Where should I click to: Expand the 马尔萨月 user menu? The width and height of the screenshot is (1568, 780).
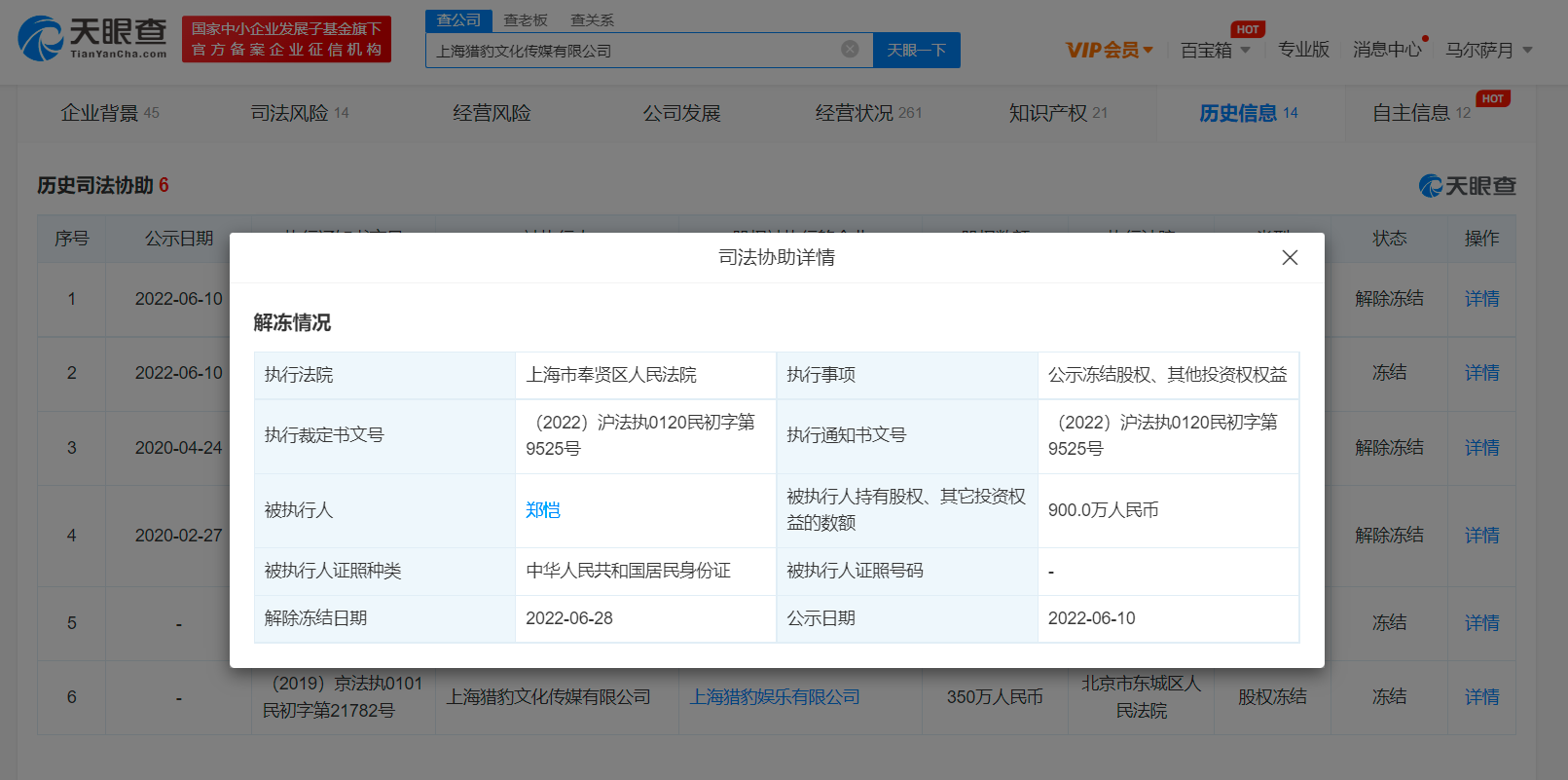pyautogui.click(x=1489, y=50)
